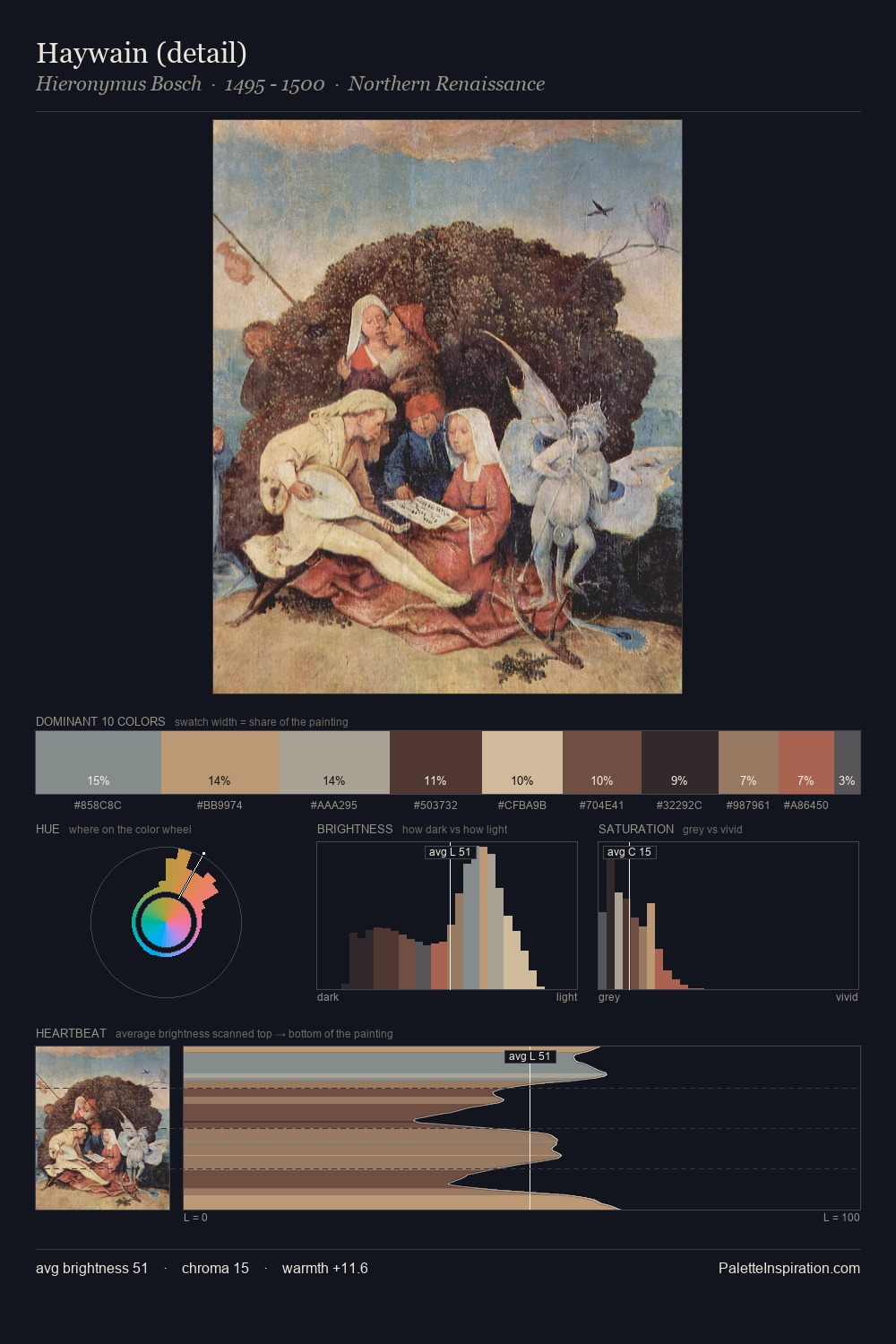Click the small Heartbeat painting thumbnail
Screen dimensions: 896x1344
[x=102, y=1128]
